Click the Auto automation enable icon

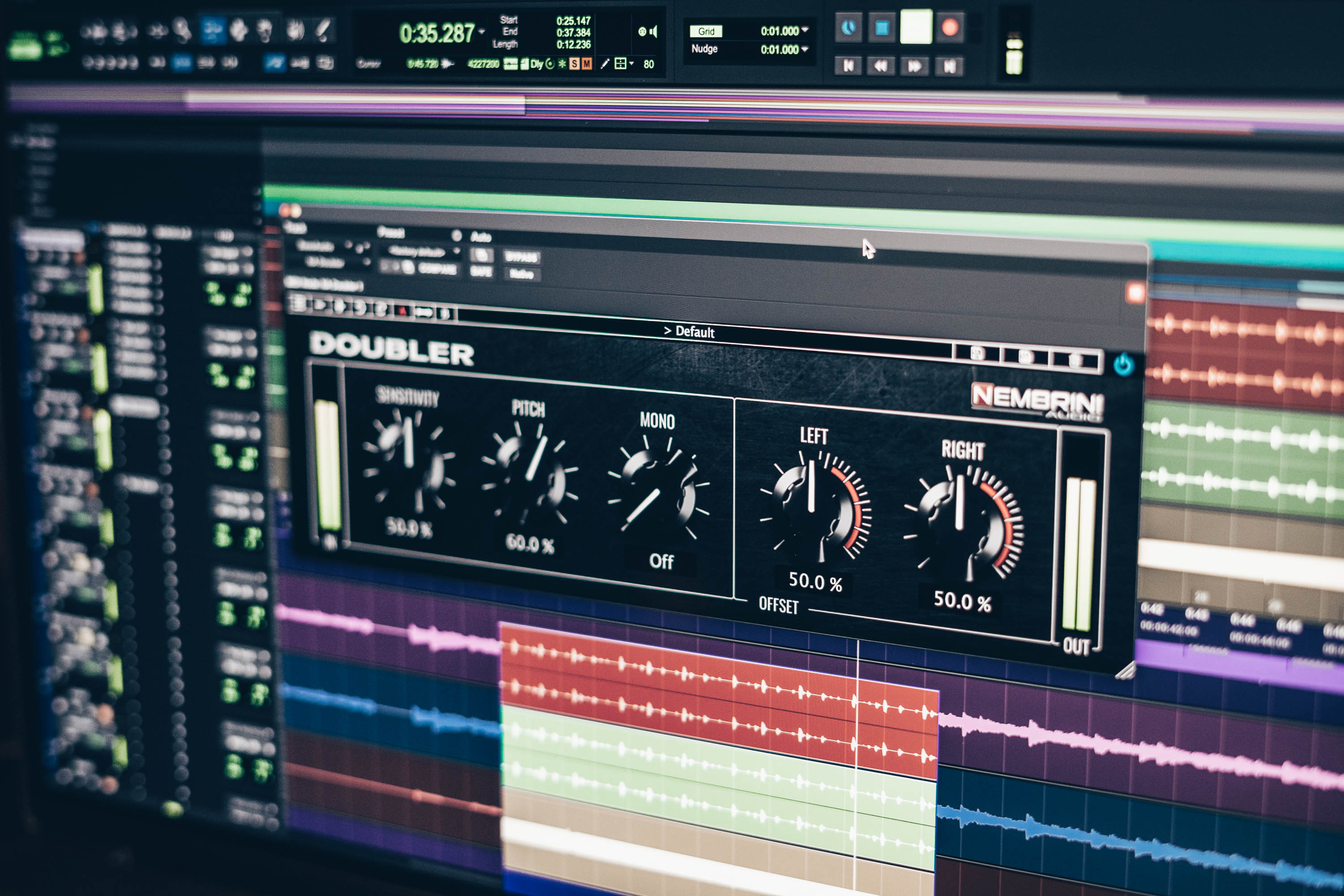point(481,254)
